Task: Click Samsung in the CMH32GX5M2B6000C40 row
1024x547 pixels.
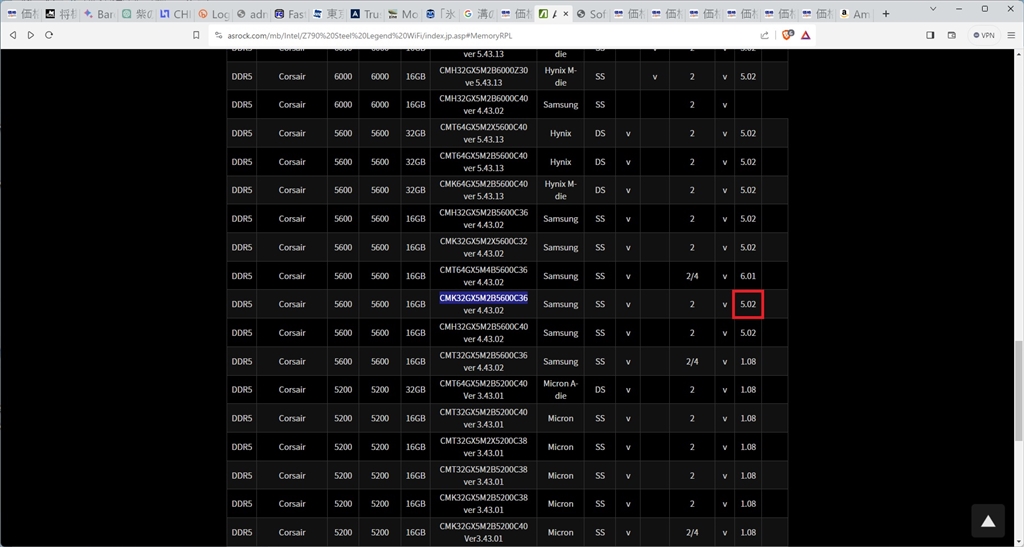Action: pyautogui.click(x=560, y=104)
